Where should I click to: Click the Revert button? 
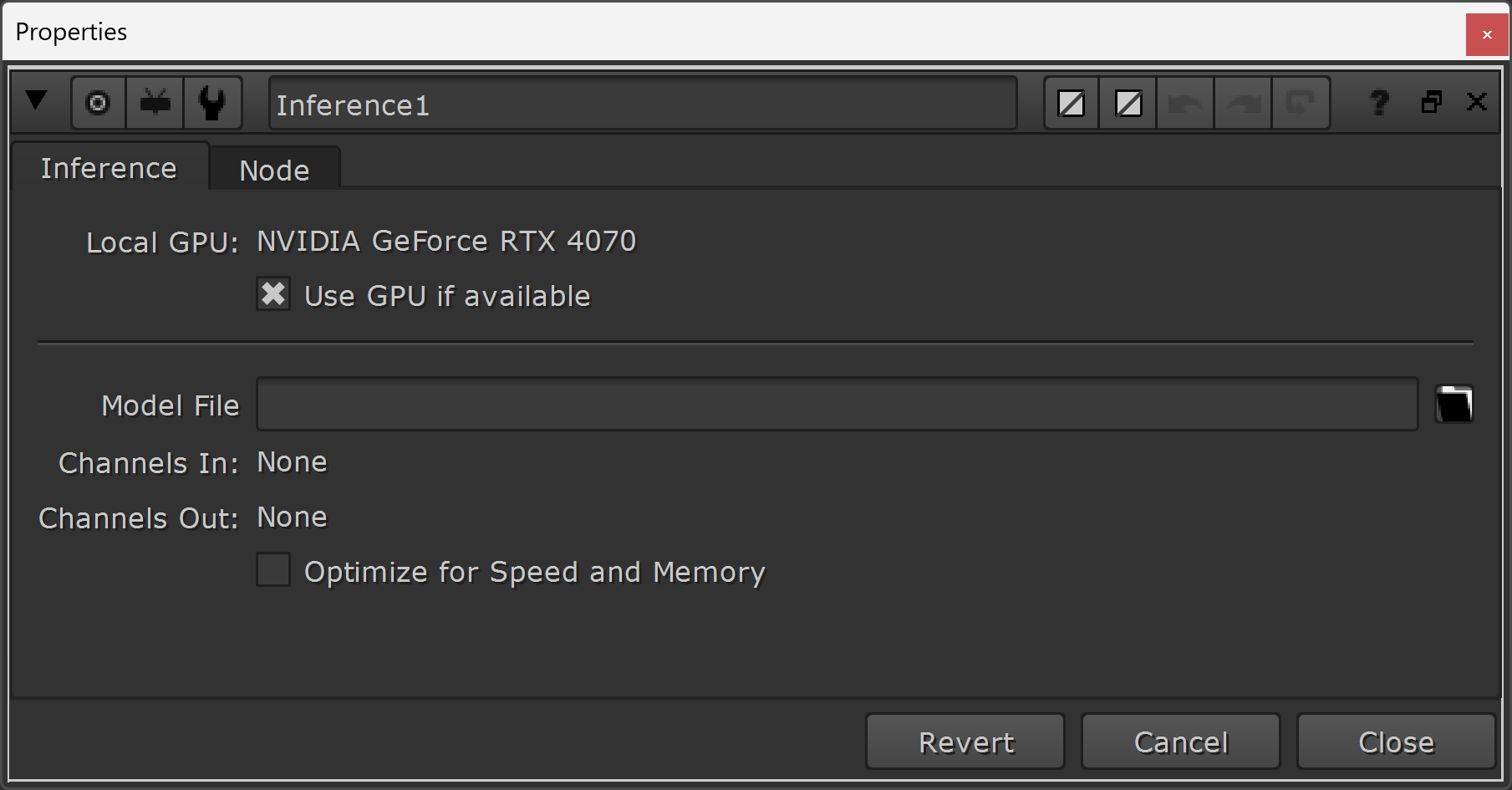pyautogui.click(x=965, y=742)
